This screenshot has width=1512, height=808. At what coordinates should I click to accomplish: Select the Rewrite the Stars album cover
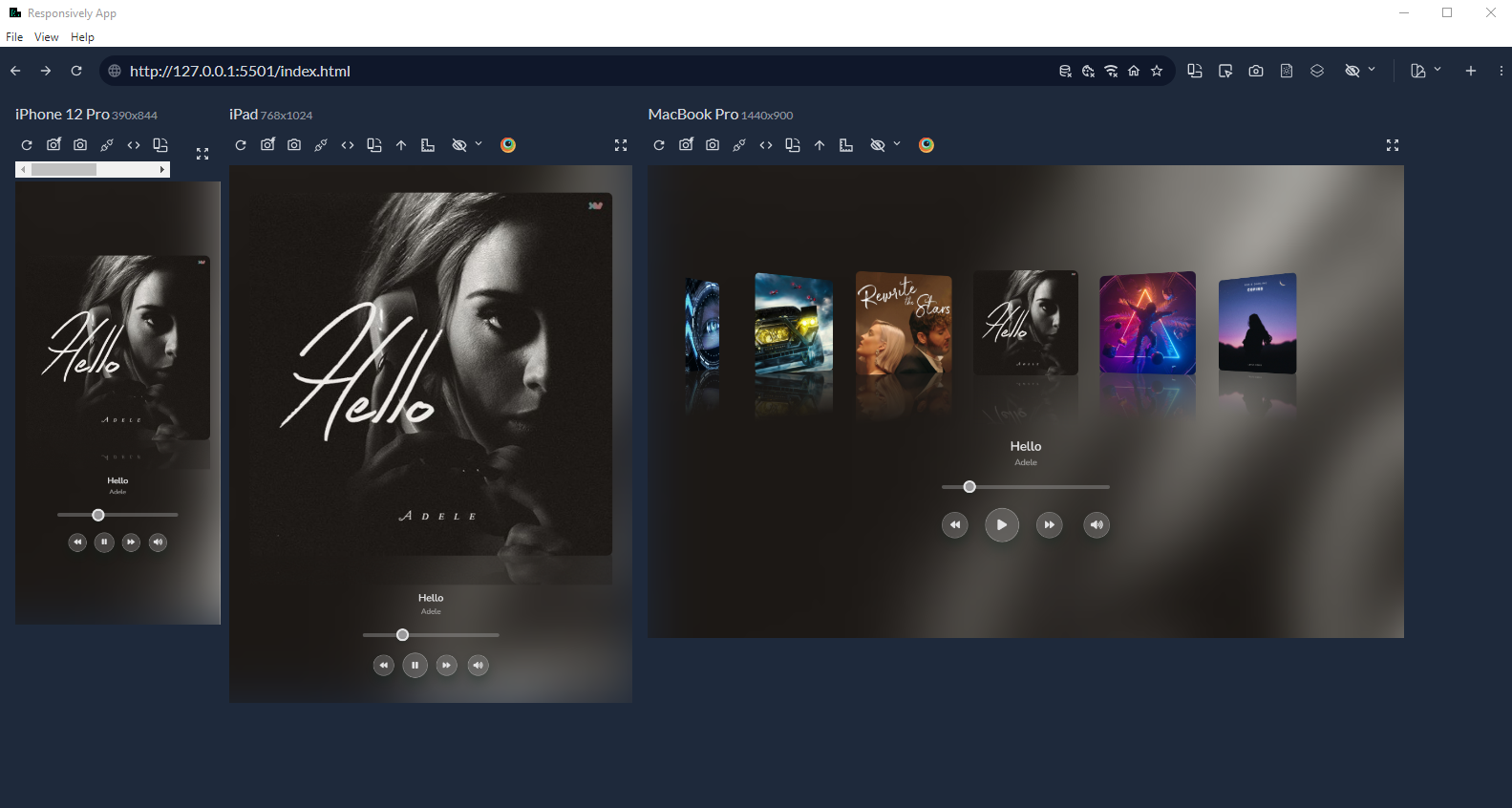coord(904,322)
